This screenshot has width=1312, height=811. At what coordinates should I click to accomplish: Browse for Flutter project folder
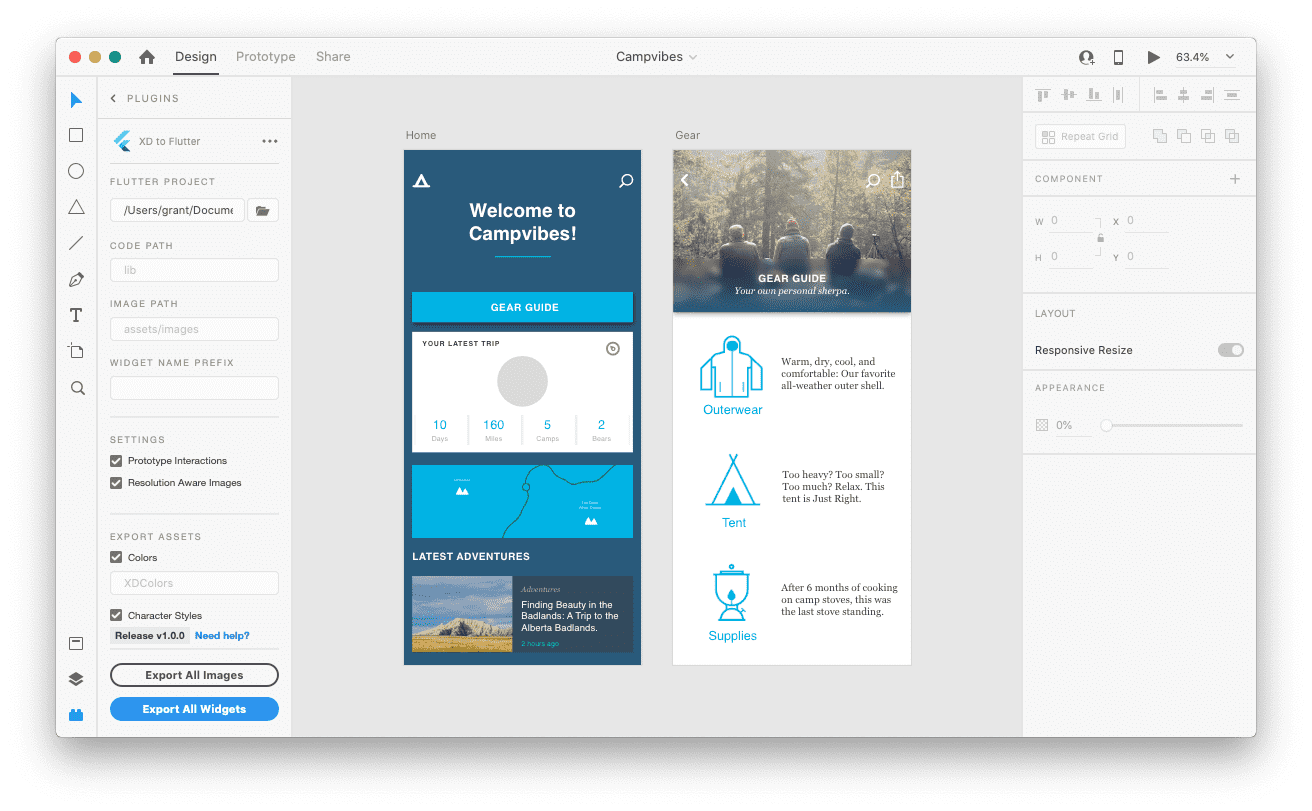[262, 210]
